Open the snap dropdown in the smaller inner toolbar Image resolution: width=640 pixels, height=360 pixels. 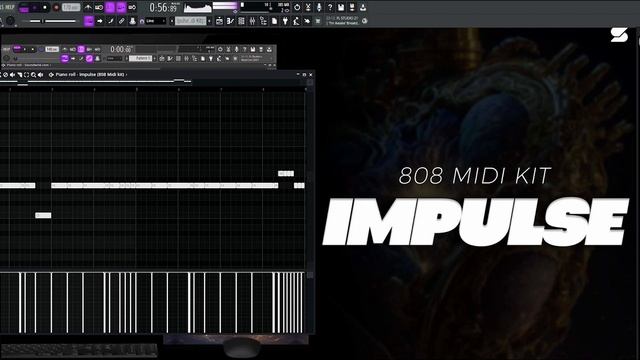coord(114,58)
